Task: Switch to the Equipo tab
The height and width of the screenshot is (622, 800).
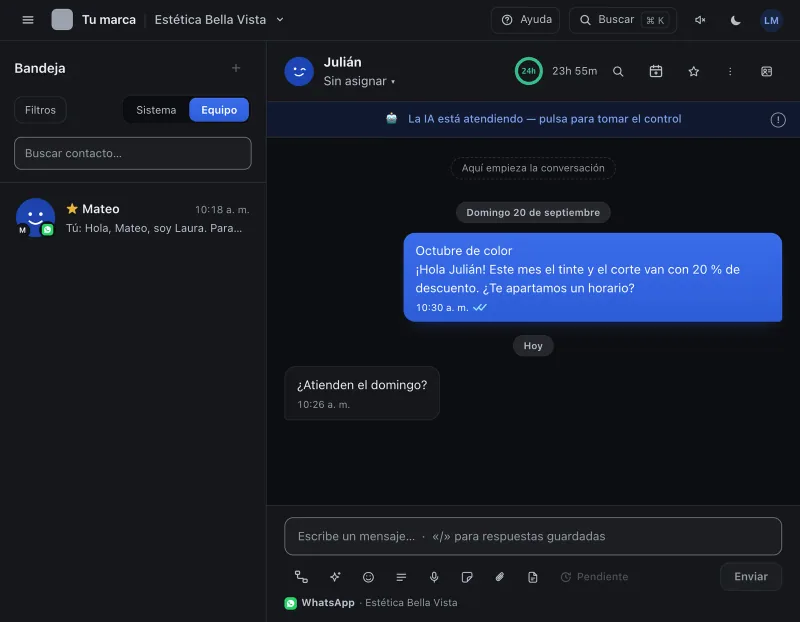Action: (219, 110)
